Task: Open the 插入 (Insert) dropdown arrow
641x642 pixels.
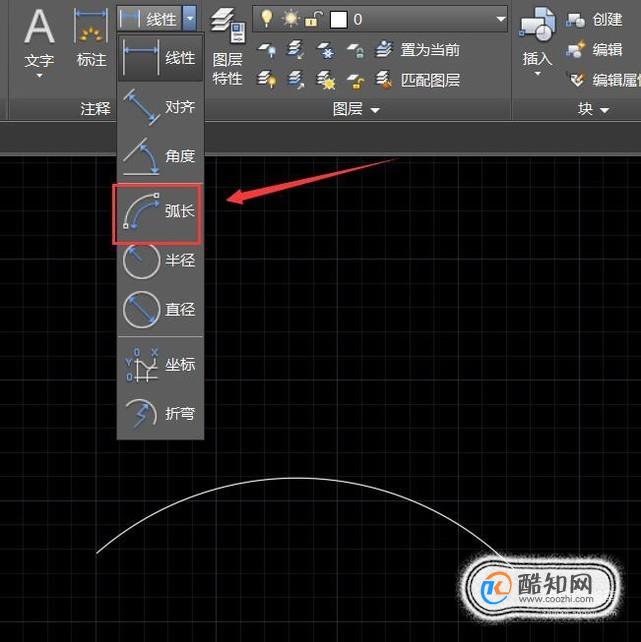Action: pos(537,74)
